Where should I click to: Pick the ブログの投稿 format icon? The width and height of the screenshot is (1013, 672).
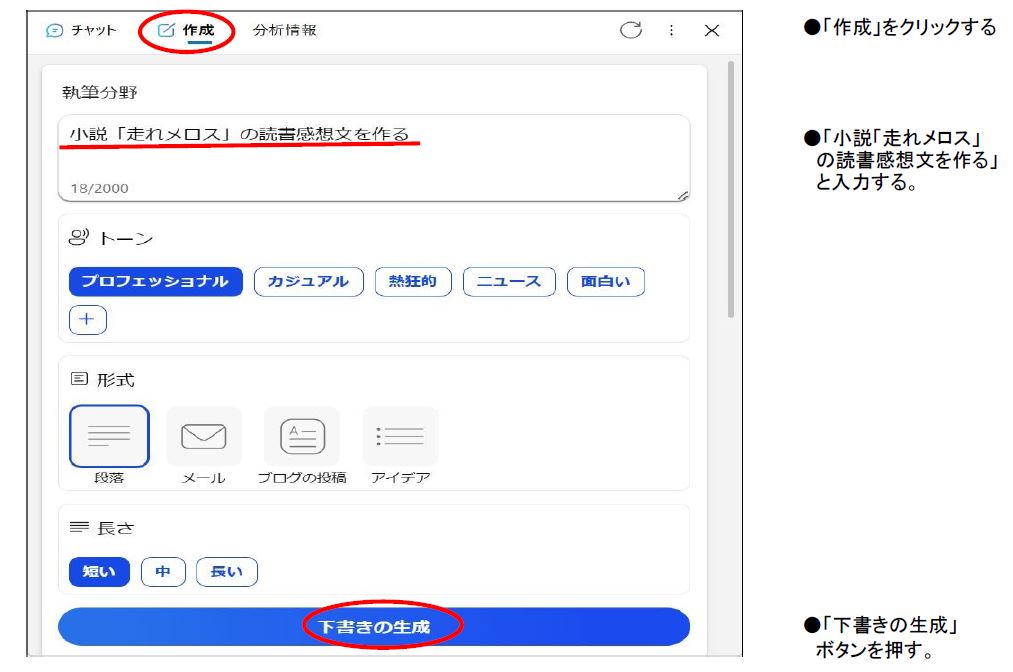click(301, 436)
